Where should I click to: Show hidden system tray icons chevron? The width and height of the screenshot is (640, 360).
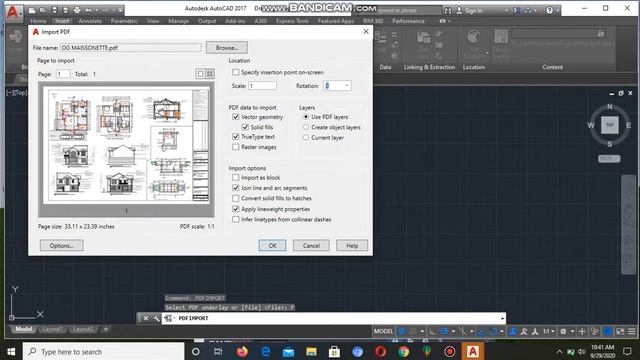[560, 351]
